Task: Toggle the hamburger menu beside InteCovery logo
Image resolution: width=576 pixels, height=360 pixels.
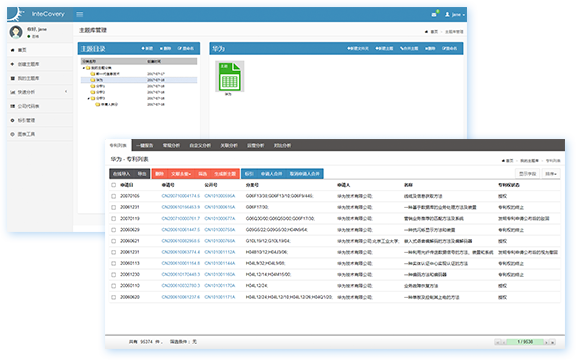Action: pyautogui.click(x=80, y=14)
